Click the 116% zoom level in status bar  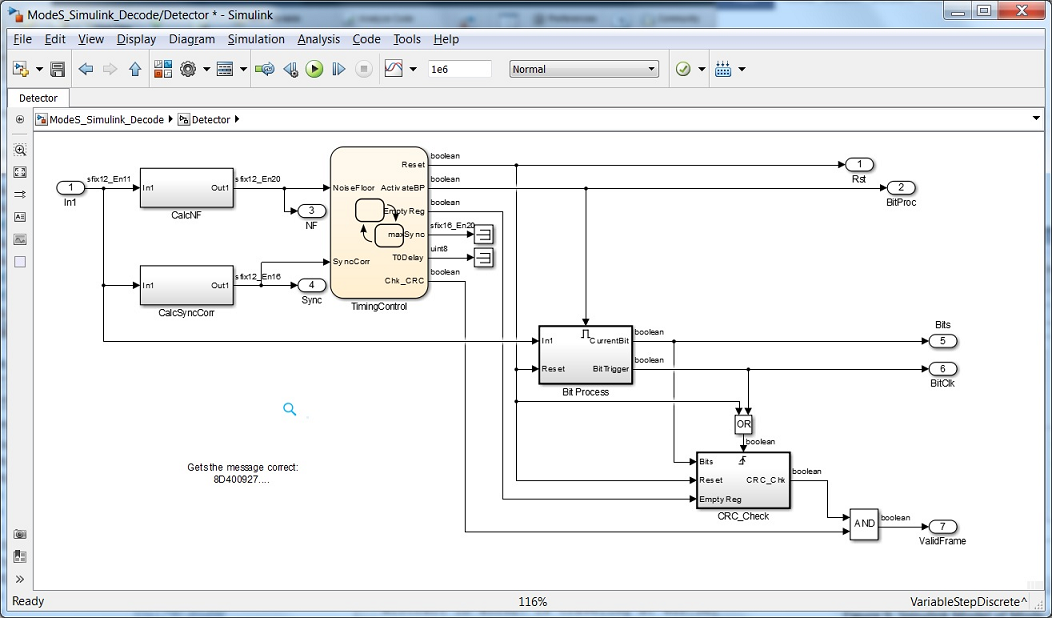[532, 602]
